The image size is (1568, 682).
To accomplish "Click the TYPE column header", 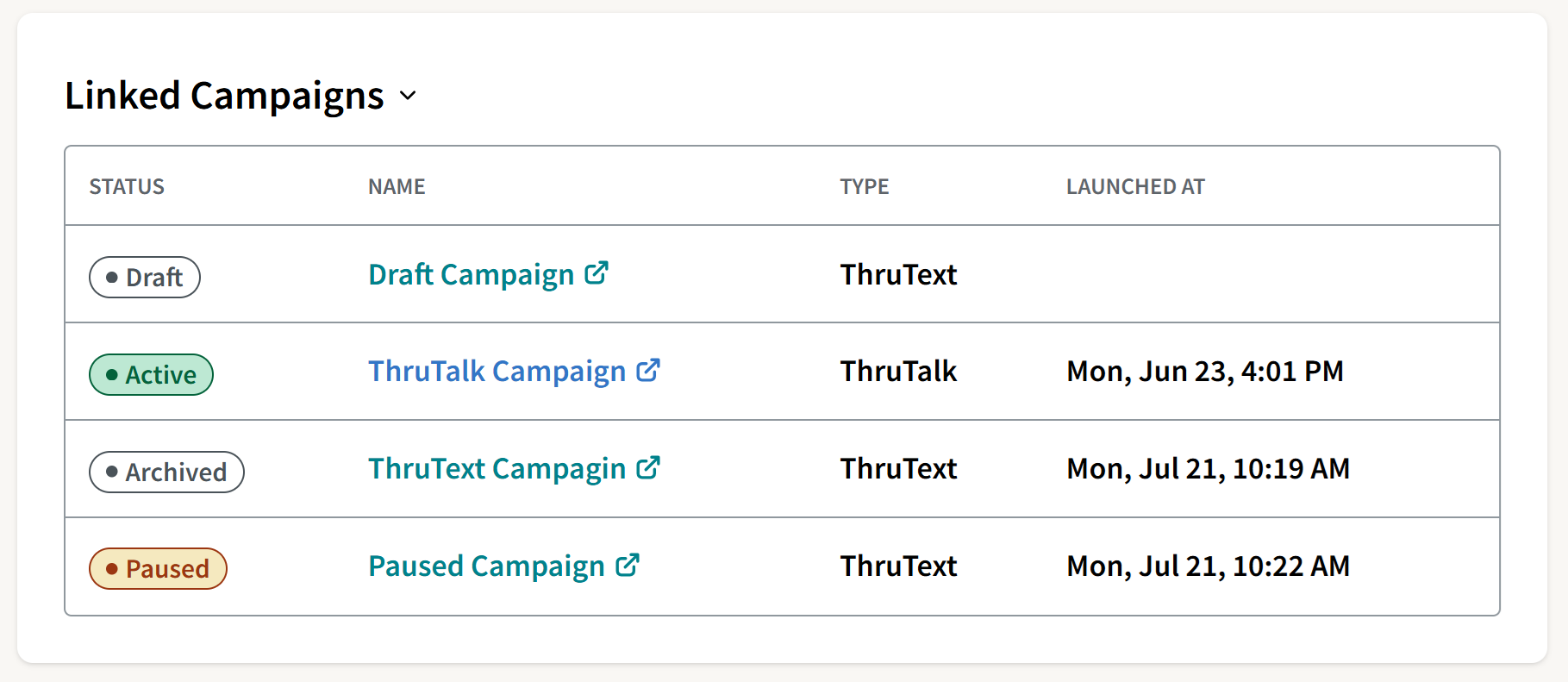I will tap(864, 187).
